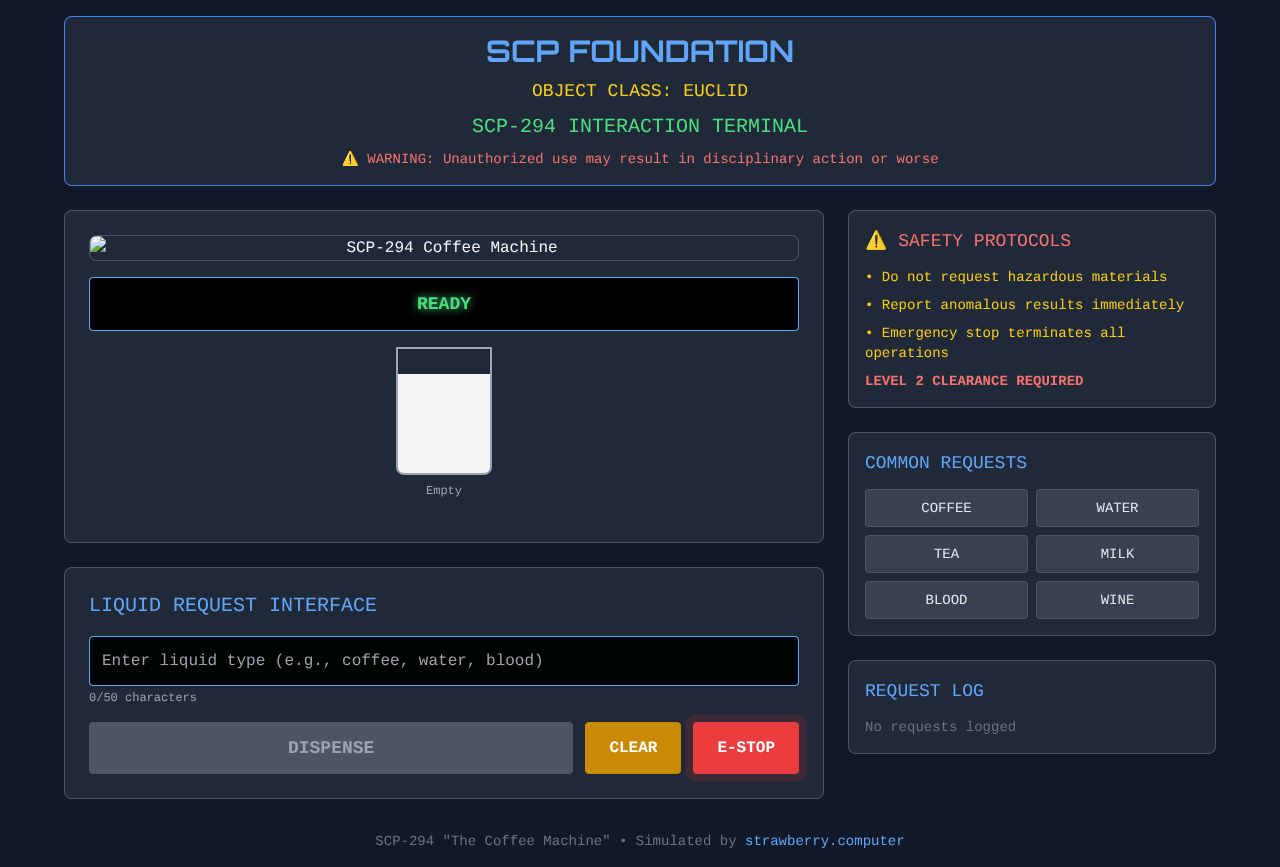
Task: Open the strawberry.computer link
Action: pos(824,840)
